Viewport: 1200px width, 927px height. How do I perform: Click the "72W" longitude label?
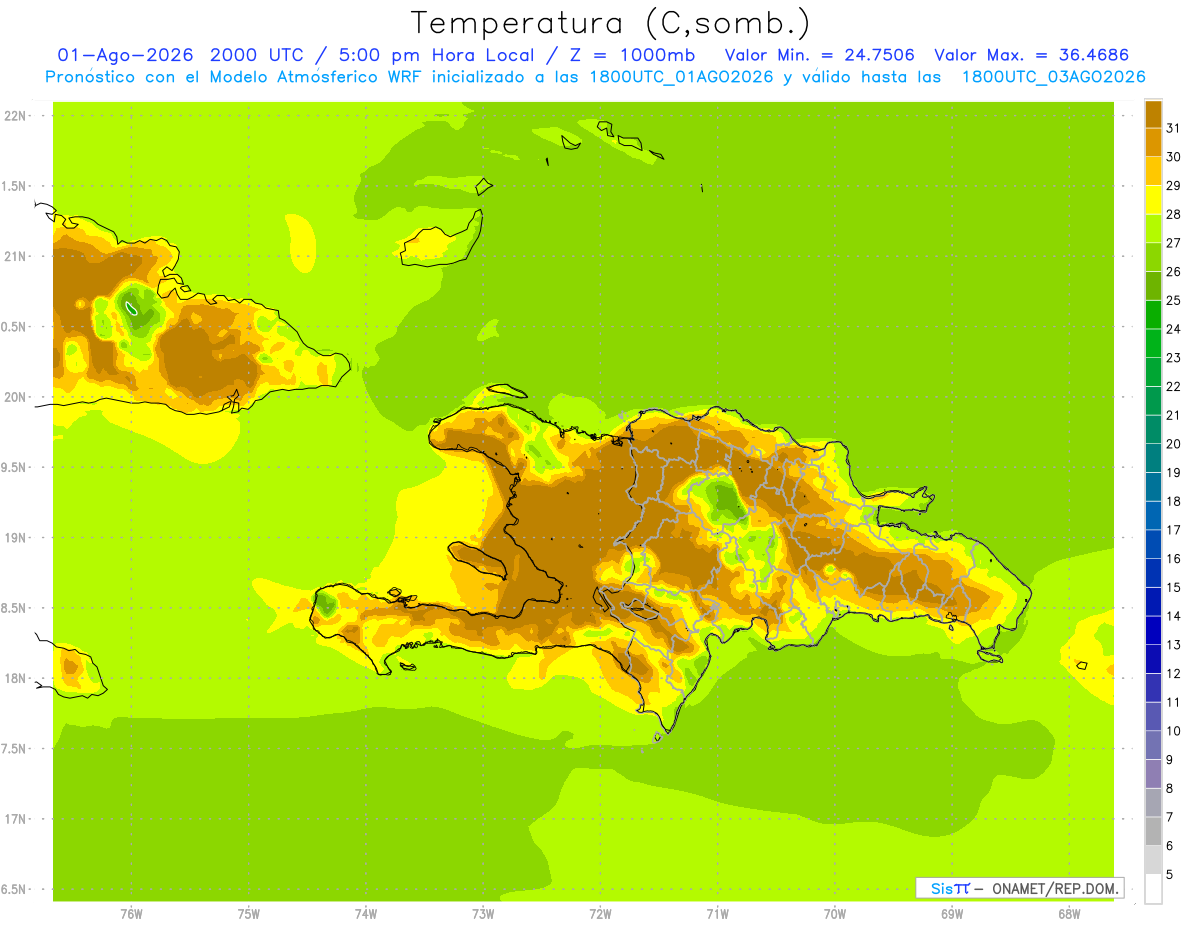pyautogui.click(x=600, y=913)
